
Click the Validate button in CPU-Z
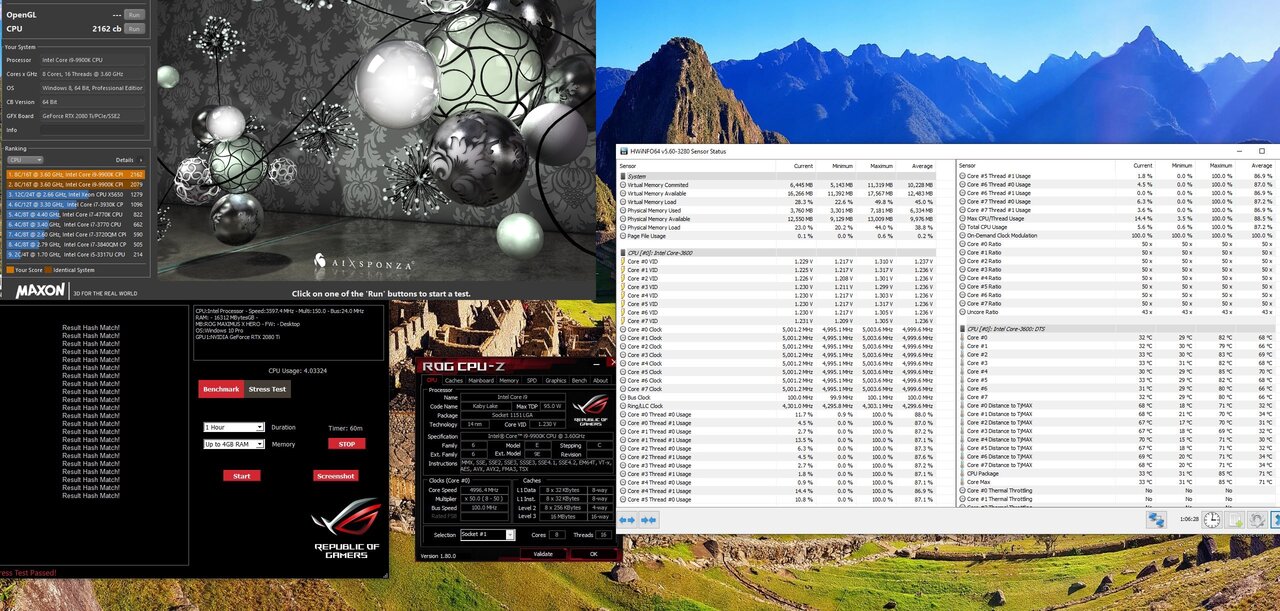point(543,553)
